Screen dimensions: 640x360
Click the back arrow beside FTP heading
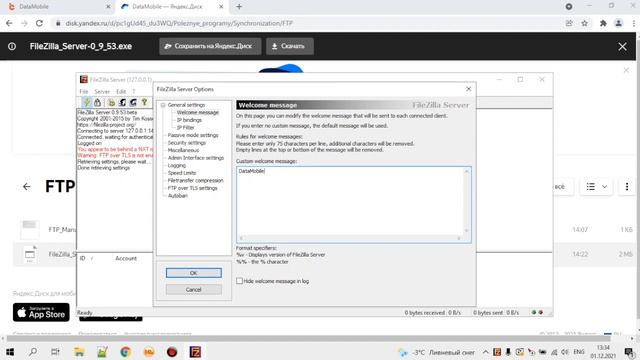27,187
